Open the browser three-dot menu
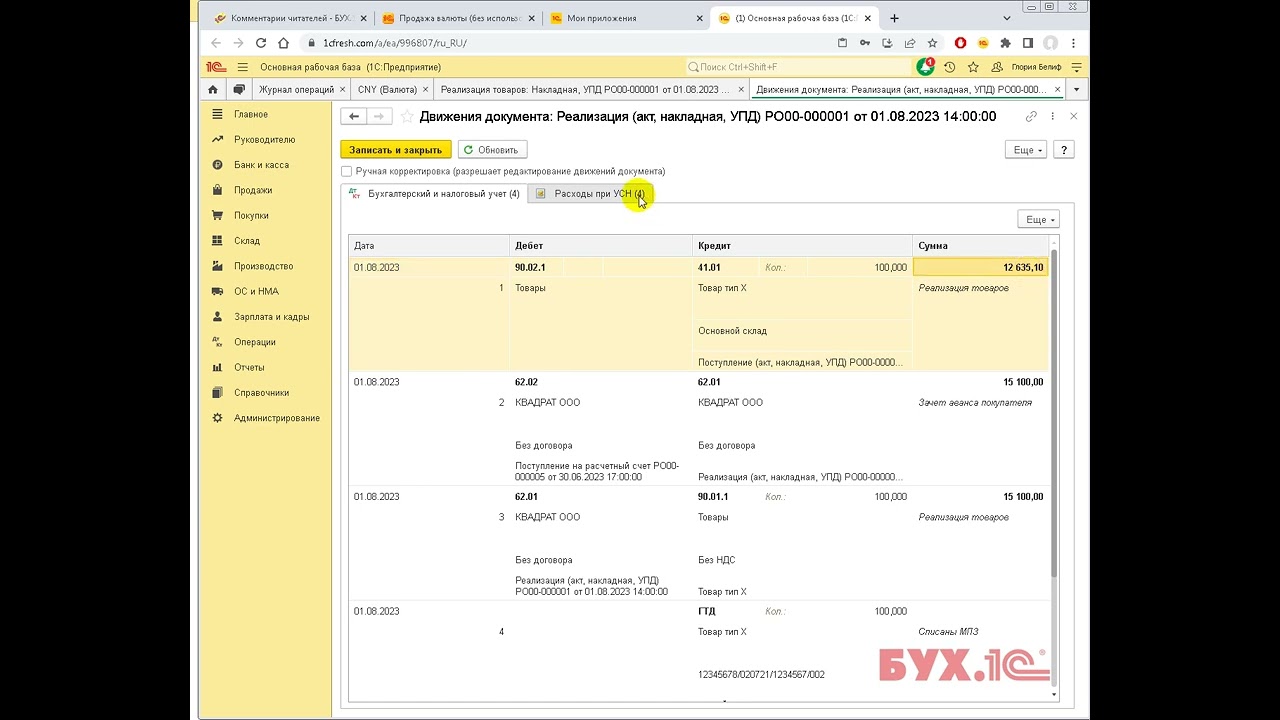This screenshot has width=1280, height=720. 1074,43
